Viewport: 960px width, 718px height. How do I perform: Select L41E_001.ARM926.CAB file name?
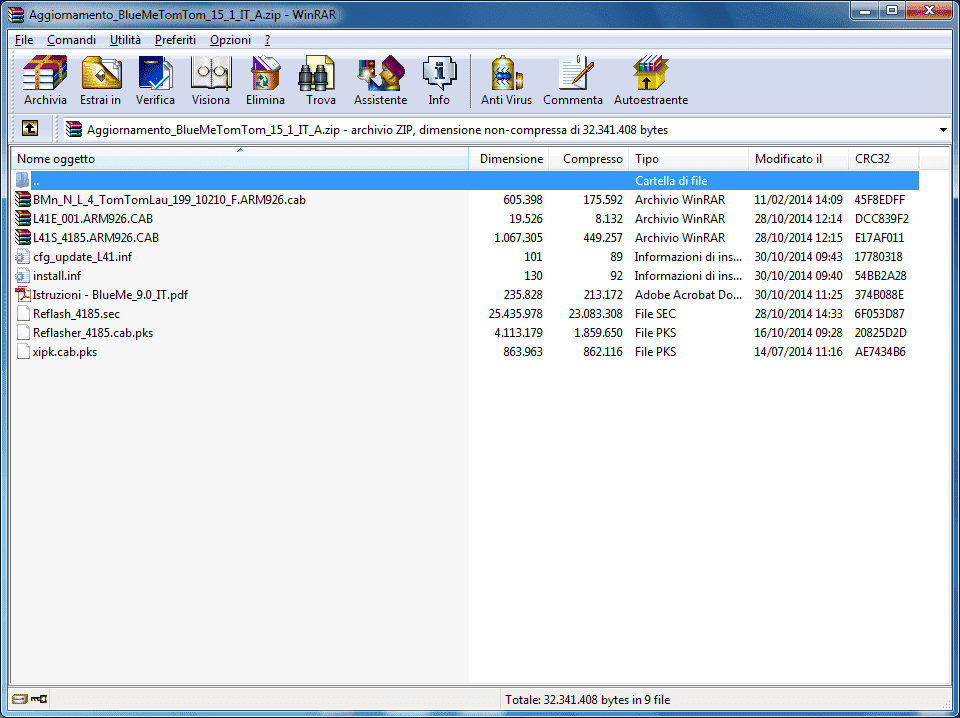[93, 219]
